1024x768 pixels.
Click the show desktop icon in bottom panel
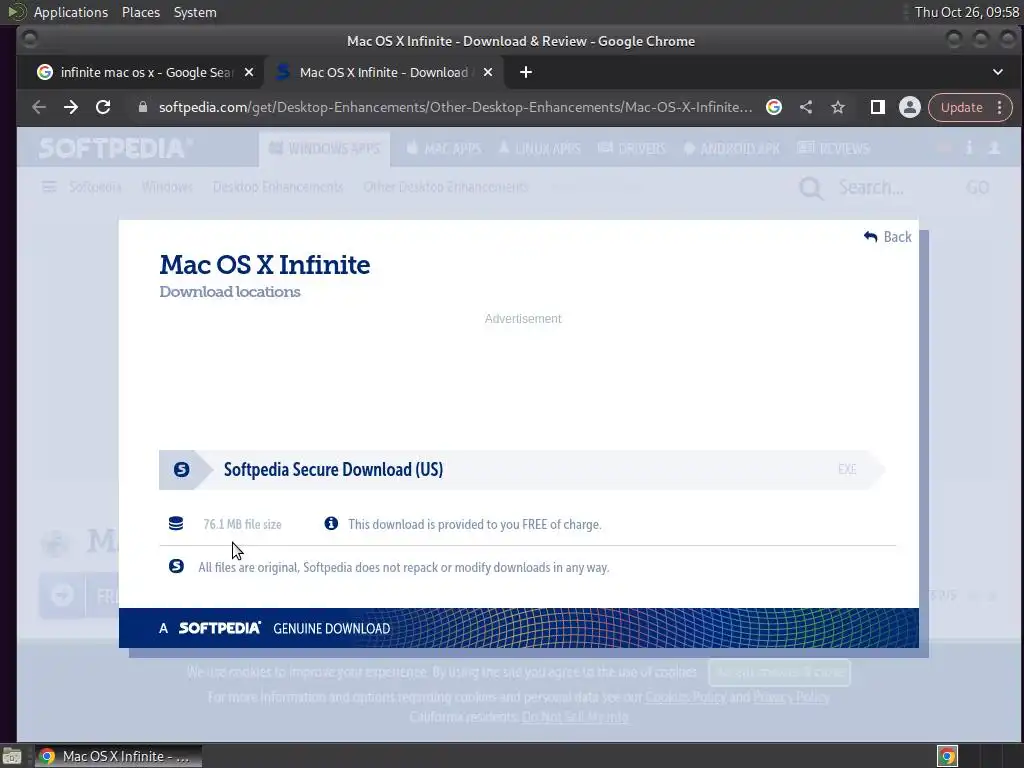(12, 756)
